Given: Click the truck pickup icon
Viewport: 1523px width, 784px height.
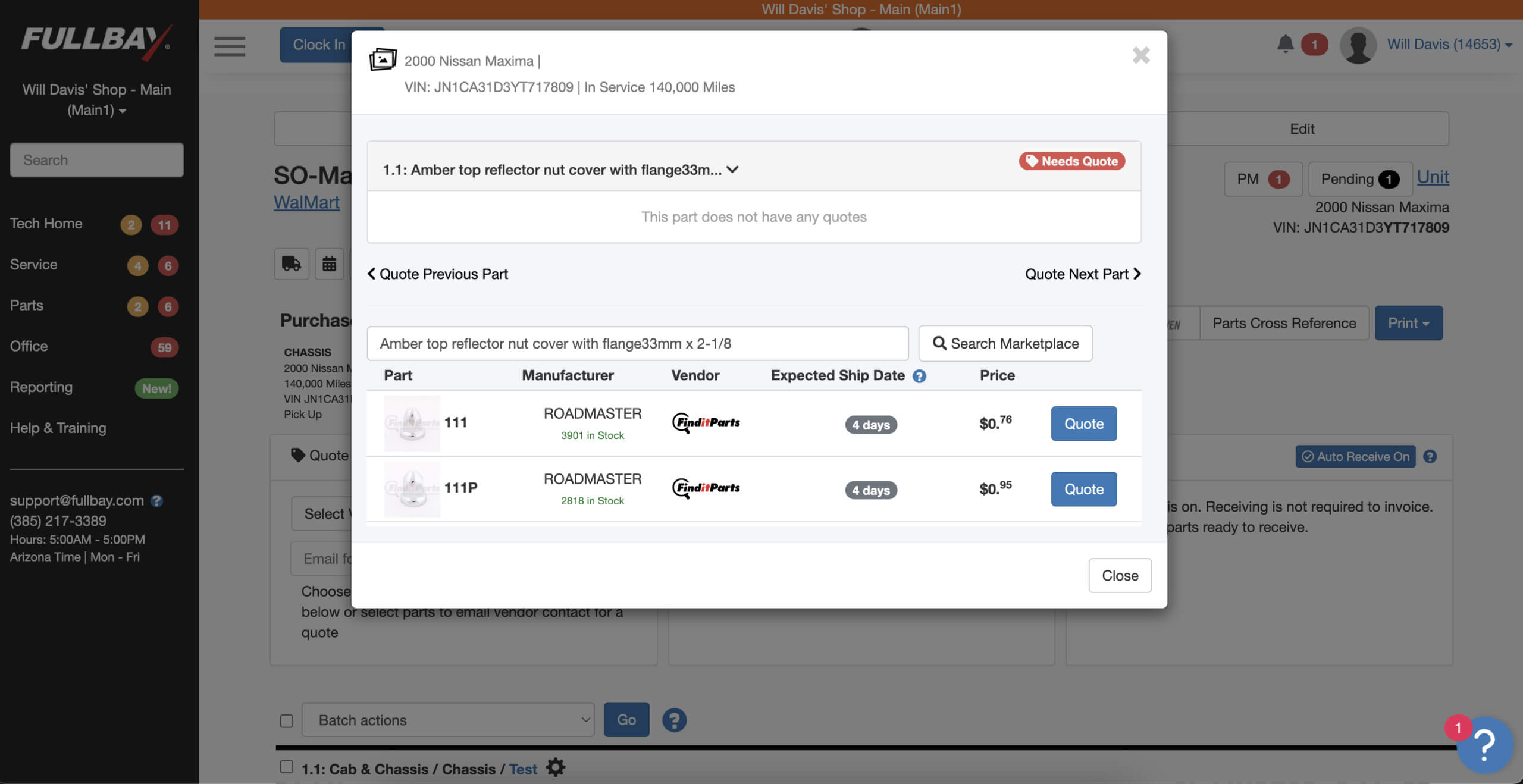Looking at the screenshot, I should pyautogui.click(x=291, y=264).
